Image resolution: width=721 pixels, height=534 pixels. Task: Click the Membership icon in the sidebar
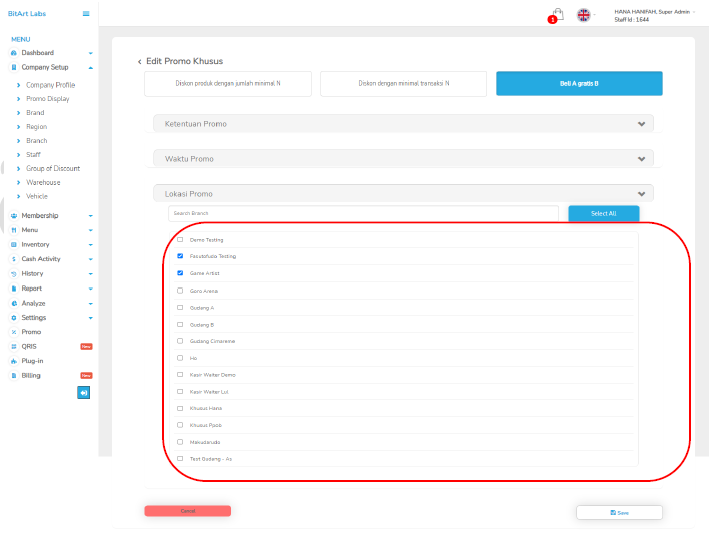13,216
